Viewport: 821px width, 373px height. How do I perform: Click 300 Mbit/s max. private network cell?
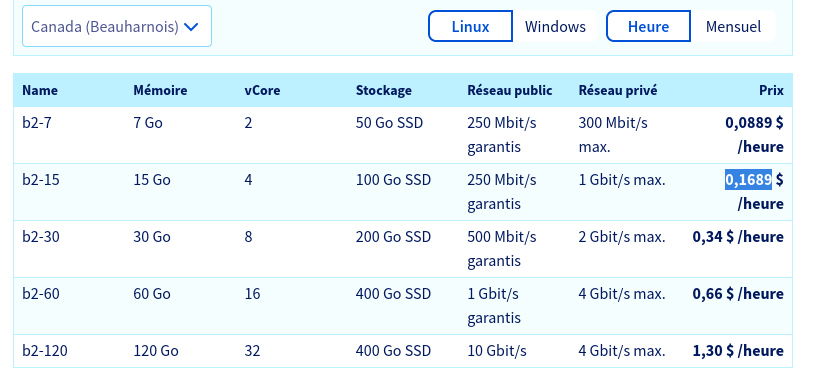coord(613,135)
